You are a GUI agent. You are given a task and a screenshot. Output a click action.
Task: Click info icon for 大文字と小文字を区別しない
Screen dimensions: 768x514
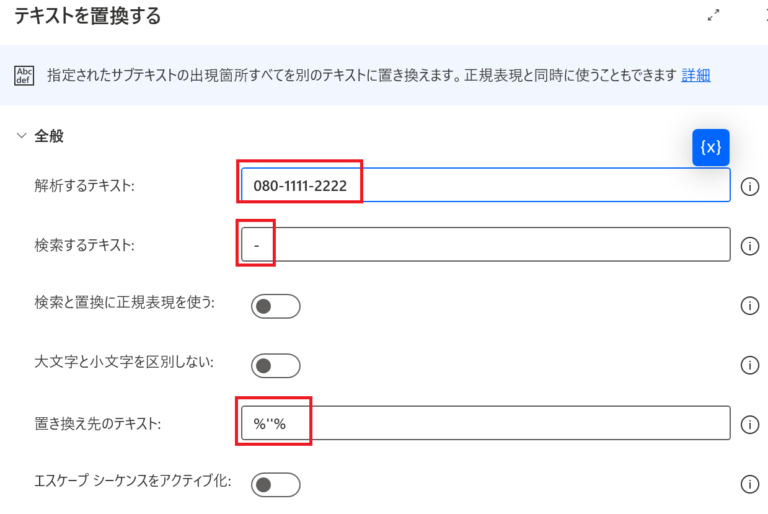pos(748,365)
